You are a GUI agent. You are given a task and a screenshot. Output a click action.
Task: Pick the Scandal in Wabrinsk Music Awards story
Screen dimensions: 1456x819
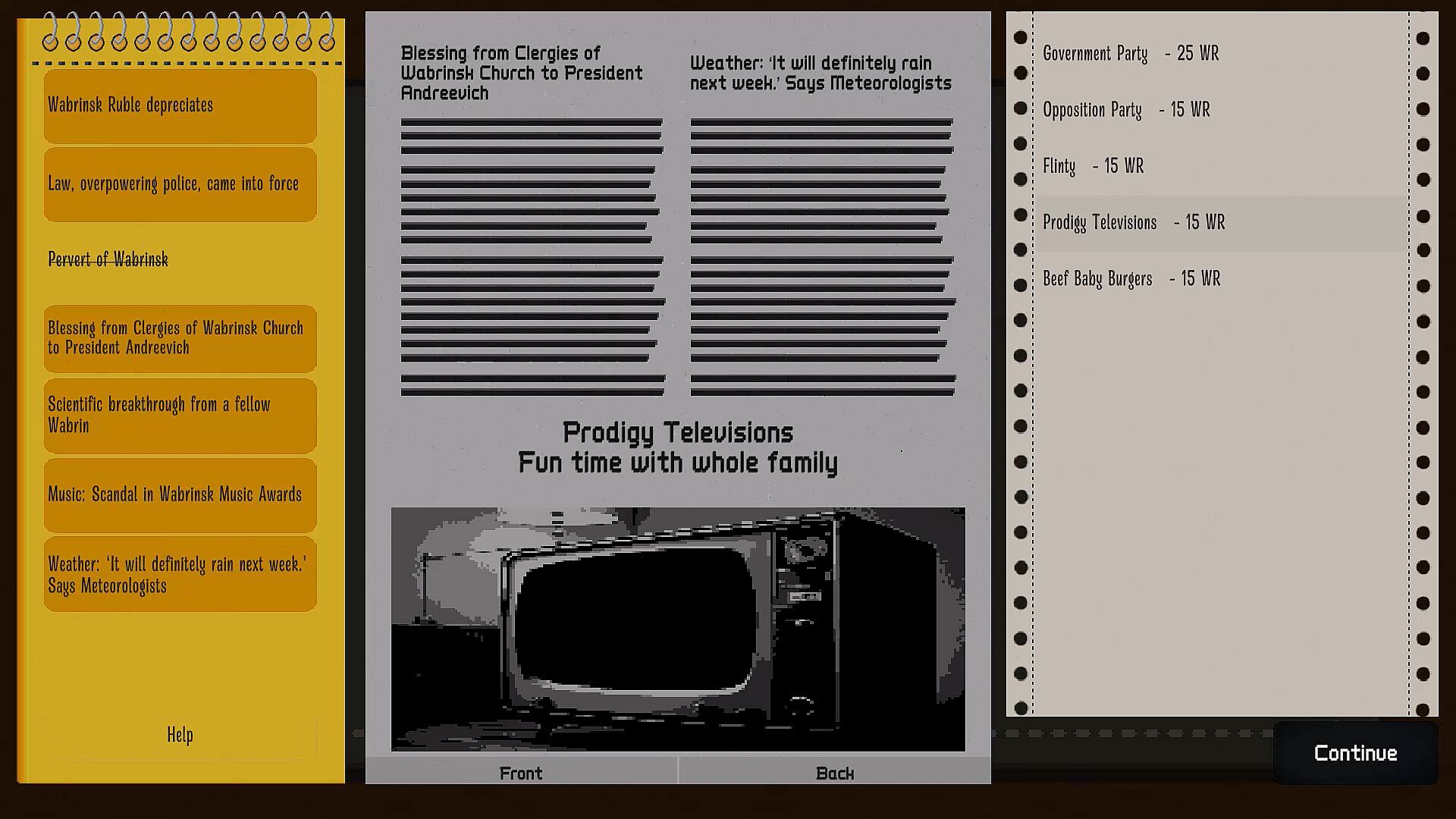(180, 494)
